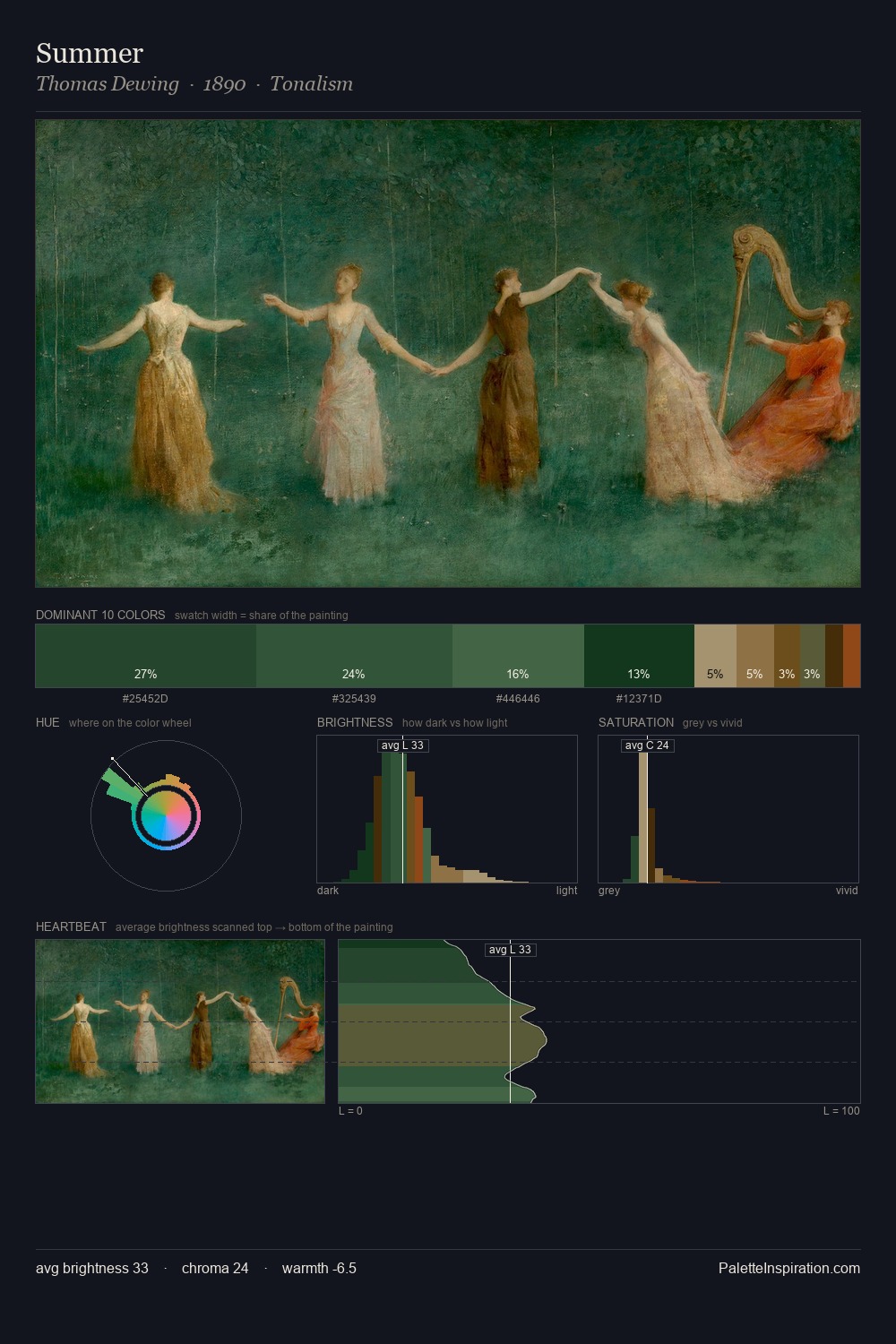Click the "DOMINANT 10 COLORS" heading
Viewport: 896px width, 1344px height.
[100, 615]
